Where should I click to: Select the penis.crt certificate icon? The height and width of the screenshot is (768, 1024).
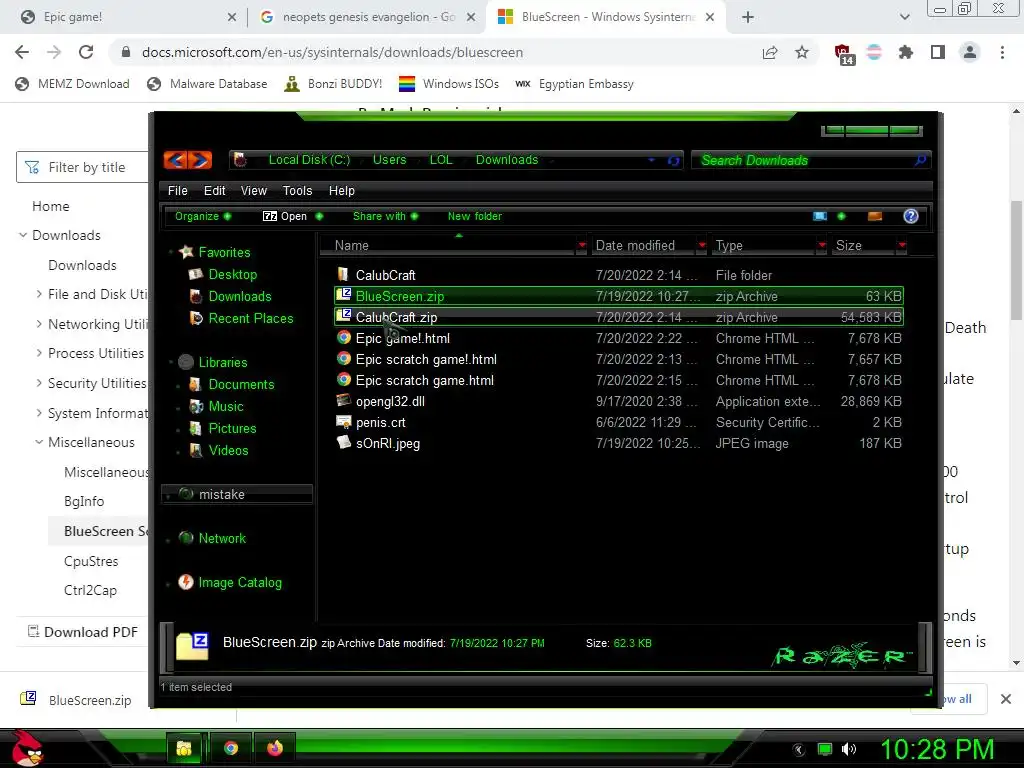point(344,422)
